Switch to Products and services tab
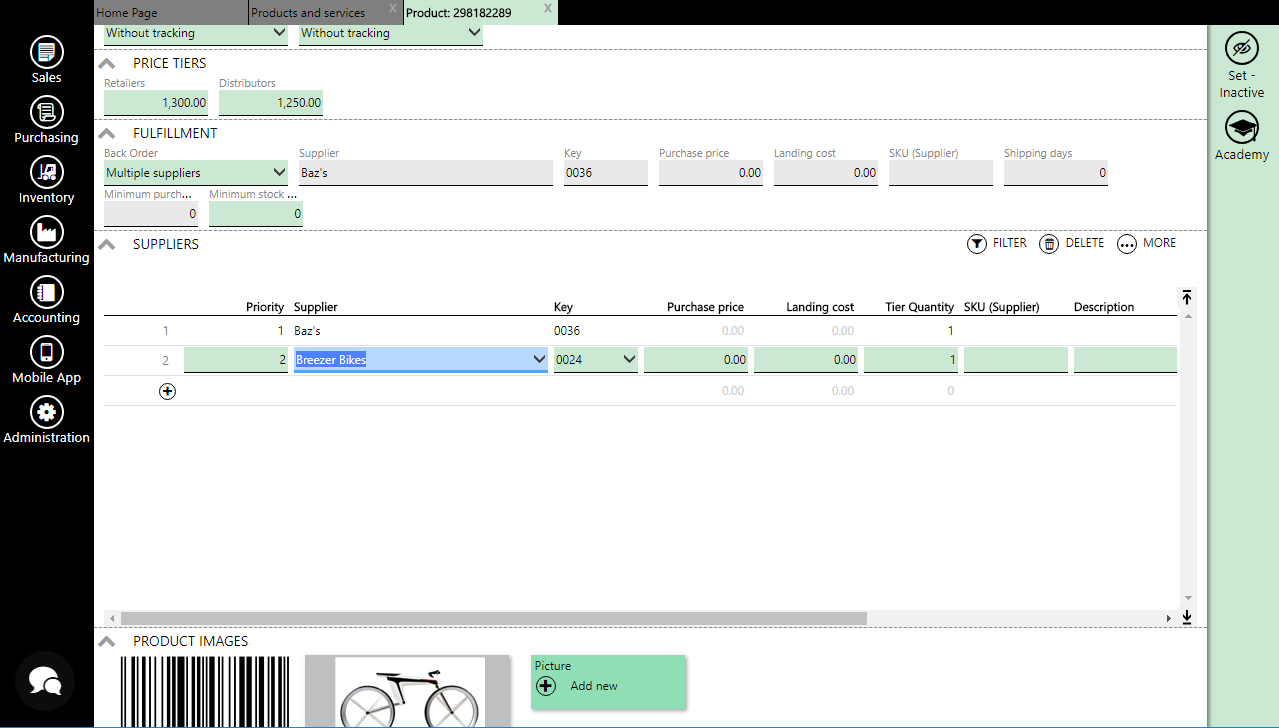The image size is (1279, 728). click(308, 13)
